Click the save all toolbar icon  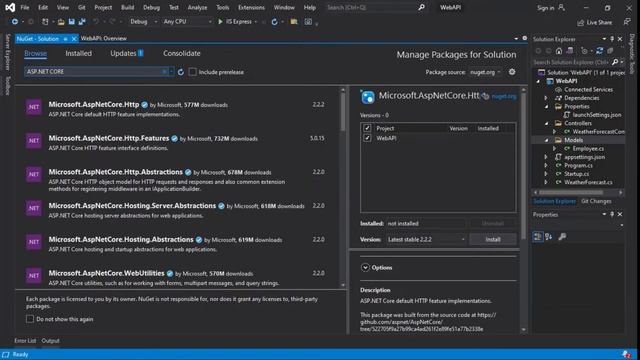pos(82,22)
